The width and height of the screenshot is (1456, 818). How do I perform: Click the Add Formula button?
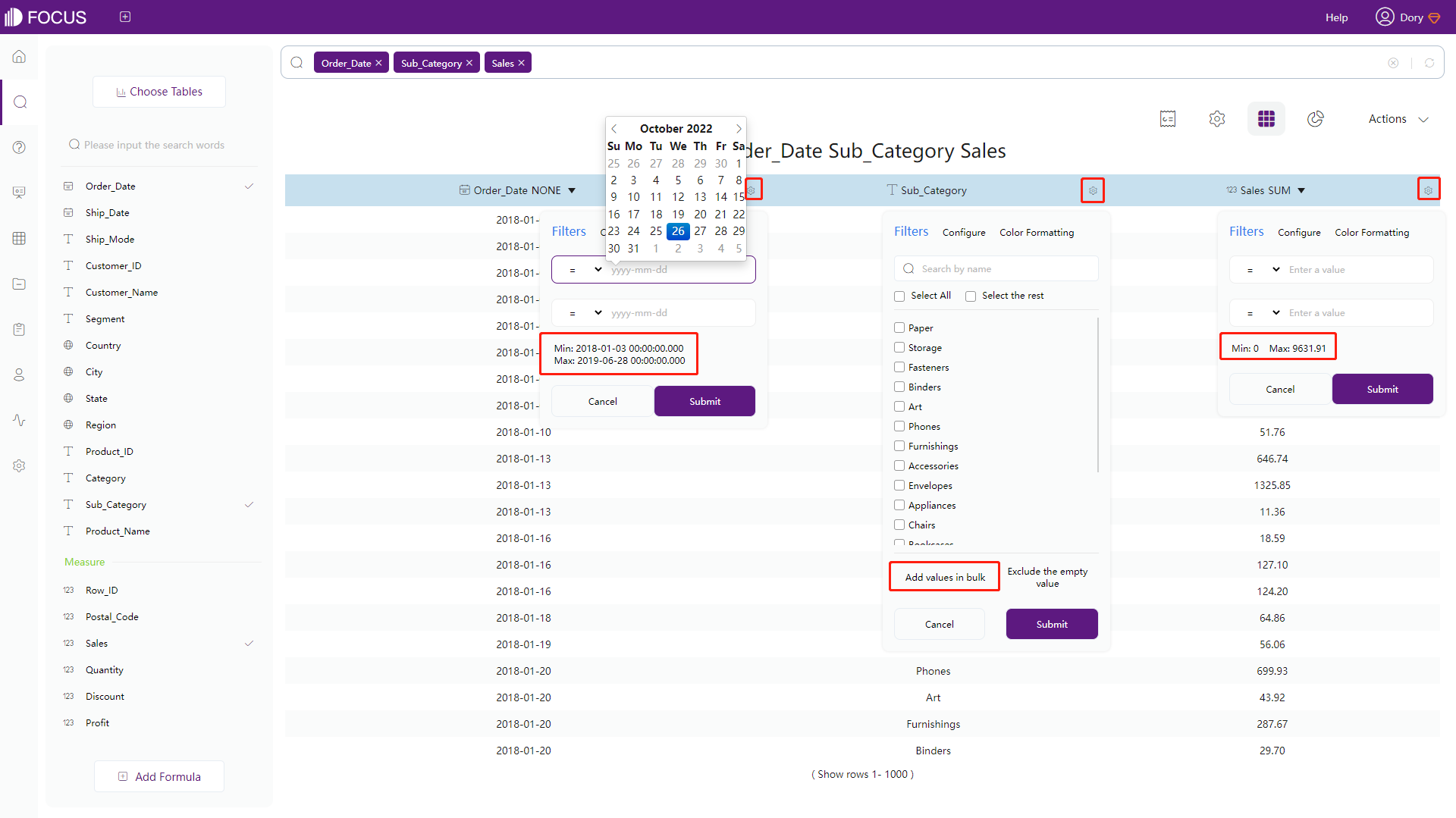tap(159, 776)
